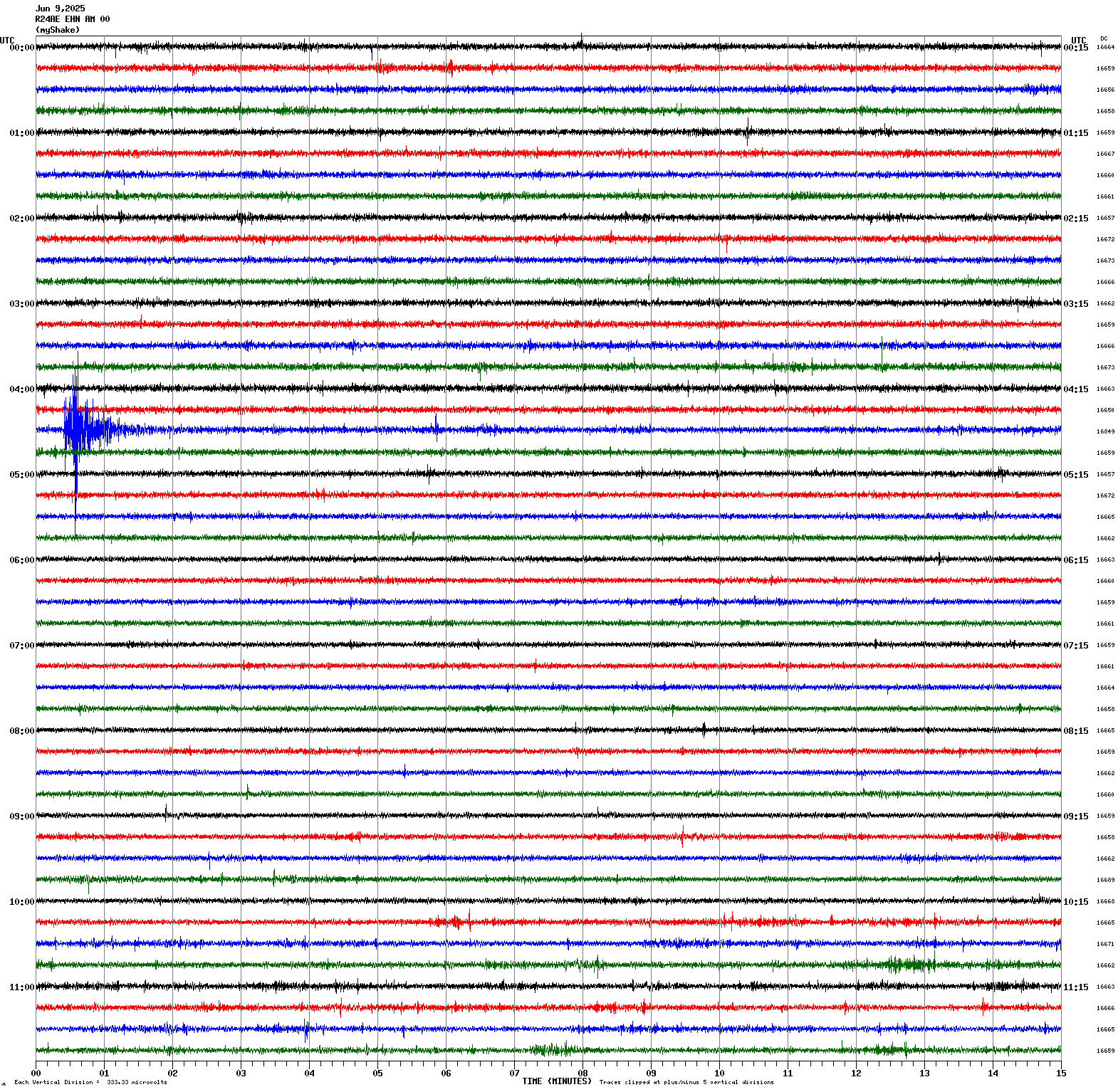Click the right-side time label "01:15"

point(1076,133)
